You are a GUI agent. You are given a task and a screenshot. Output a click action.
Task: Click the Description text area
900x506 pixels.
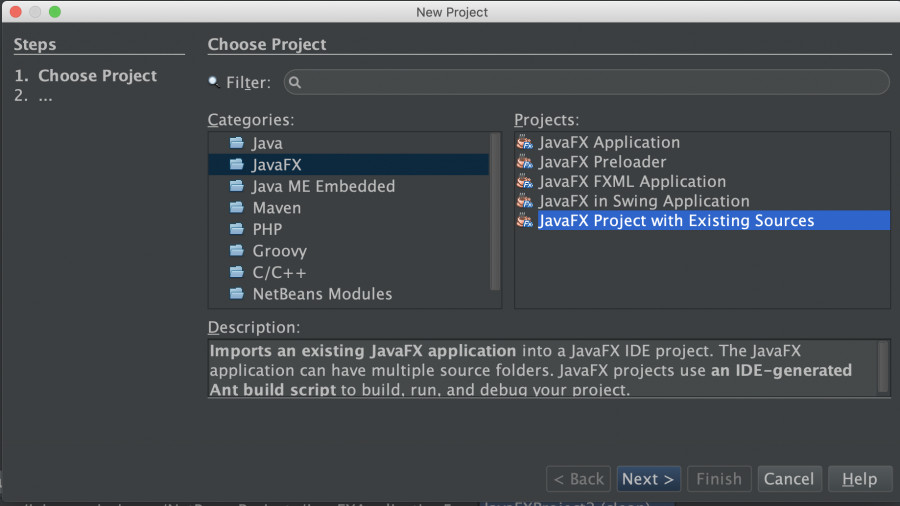(x=542, y=368)
